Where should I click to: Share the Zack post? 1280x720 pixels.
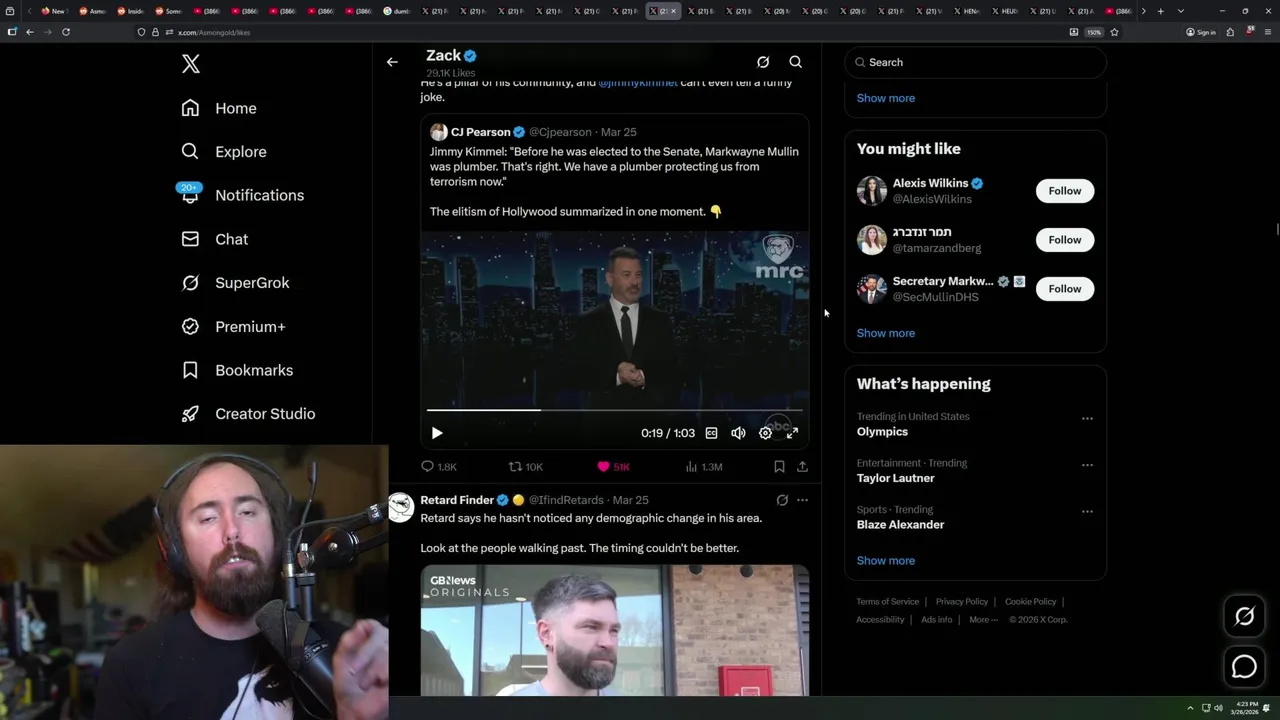pos(802,467)
